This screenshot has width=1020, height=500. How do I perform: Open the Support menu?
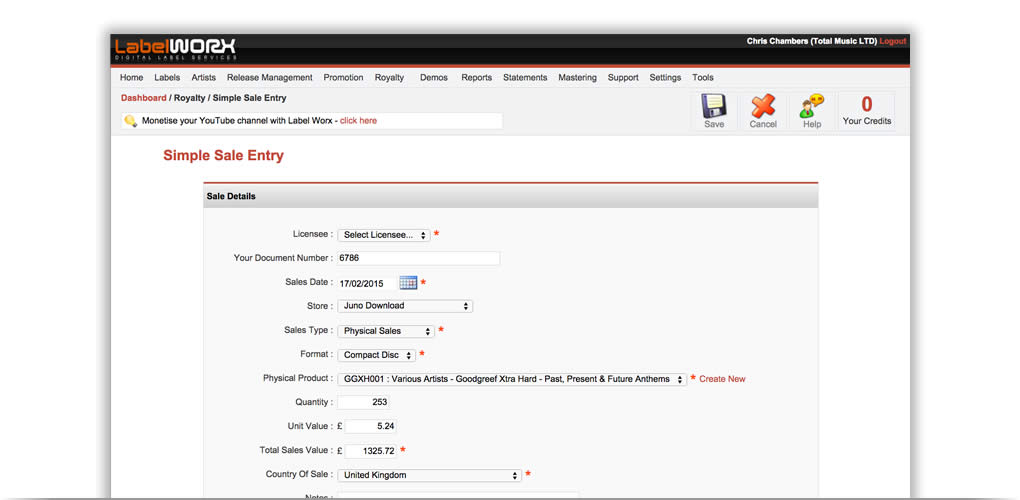[623, 77]
